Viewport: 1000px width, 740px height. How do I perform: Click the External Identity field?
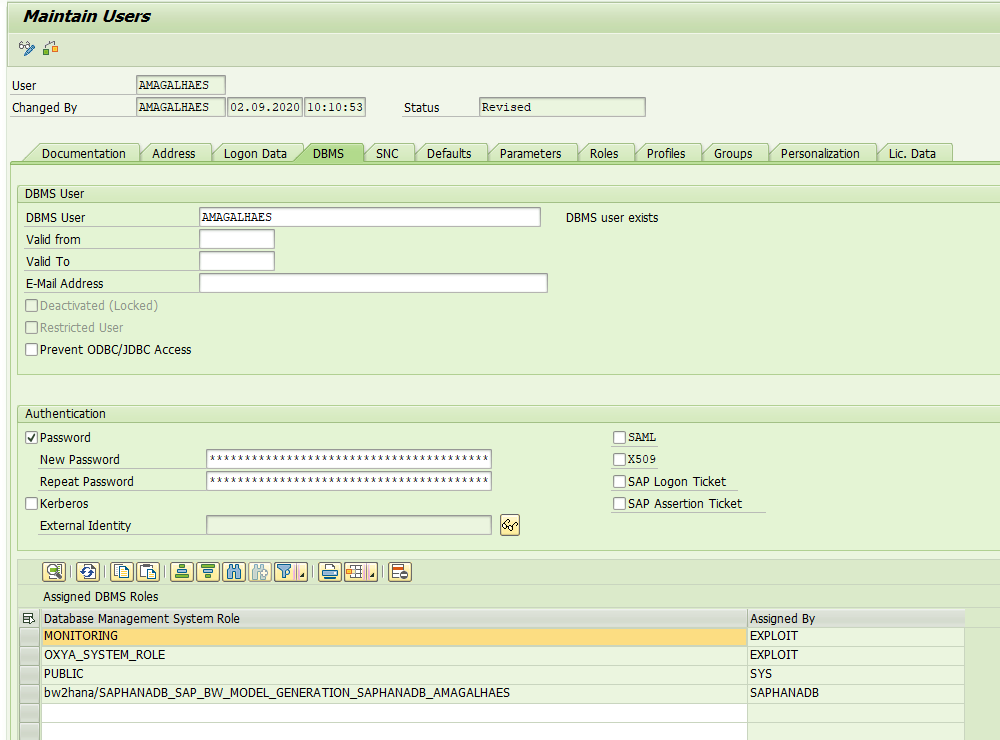click(x=349, y=525)
